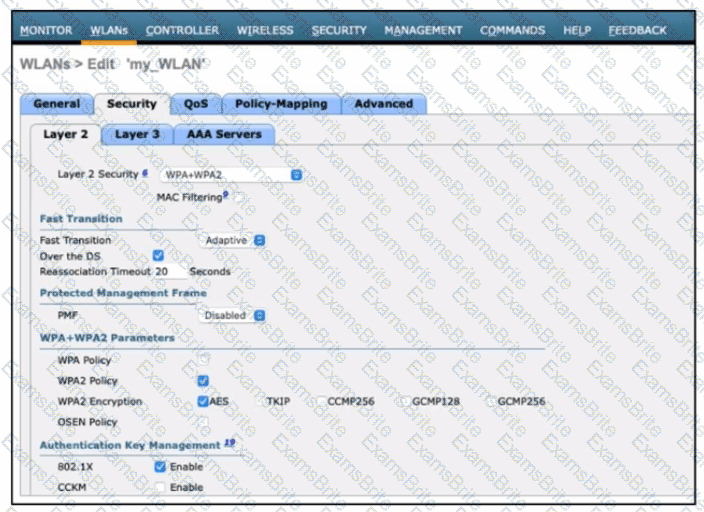The height and width of the screenshot is (512, 704).
Task: Toggle the WPA2 Policy checkbox
Action: [203, 381]
